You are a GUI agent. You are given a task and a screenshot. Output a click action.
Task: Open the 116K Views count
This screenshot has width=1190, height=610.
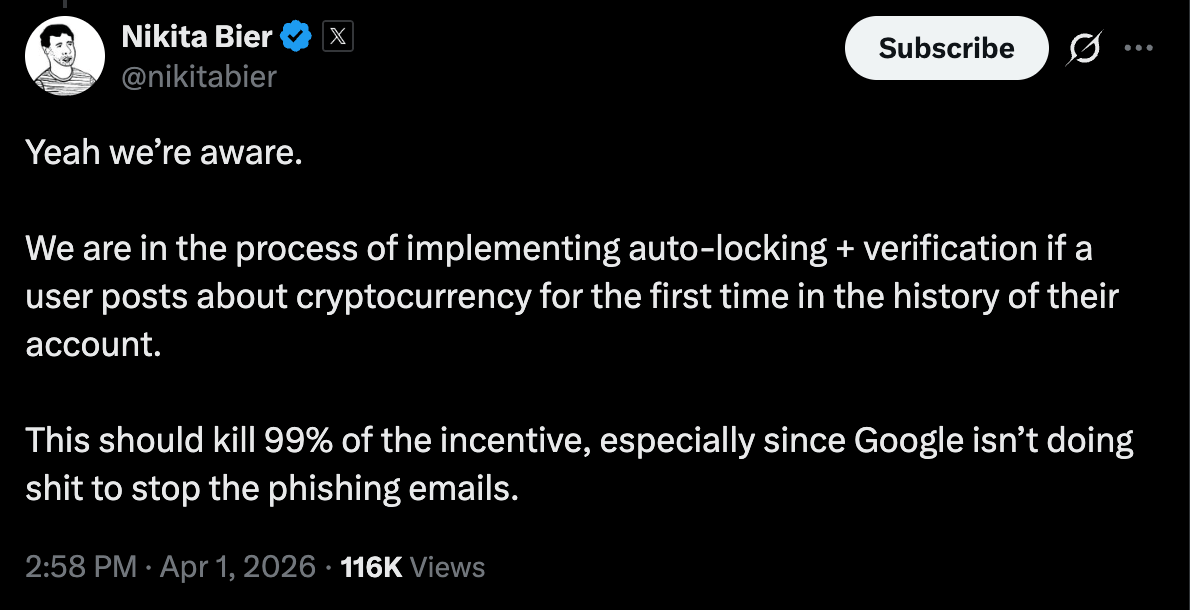click(412, 568)
